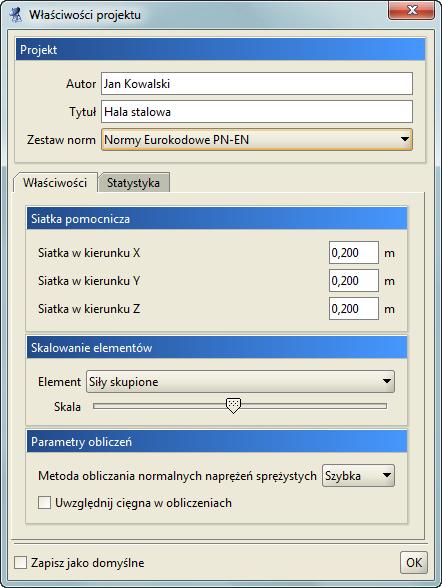Open the Zestaw norm dropdown arrow
This screenshot has height=588, width=442.
point(405,140)
